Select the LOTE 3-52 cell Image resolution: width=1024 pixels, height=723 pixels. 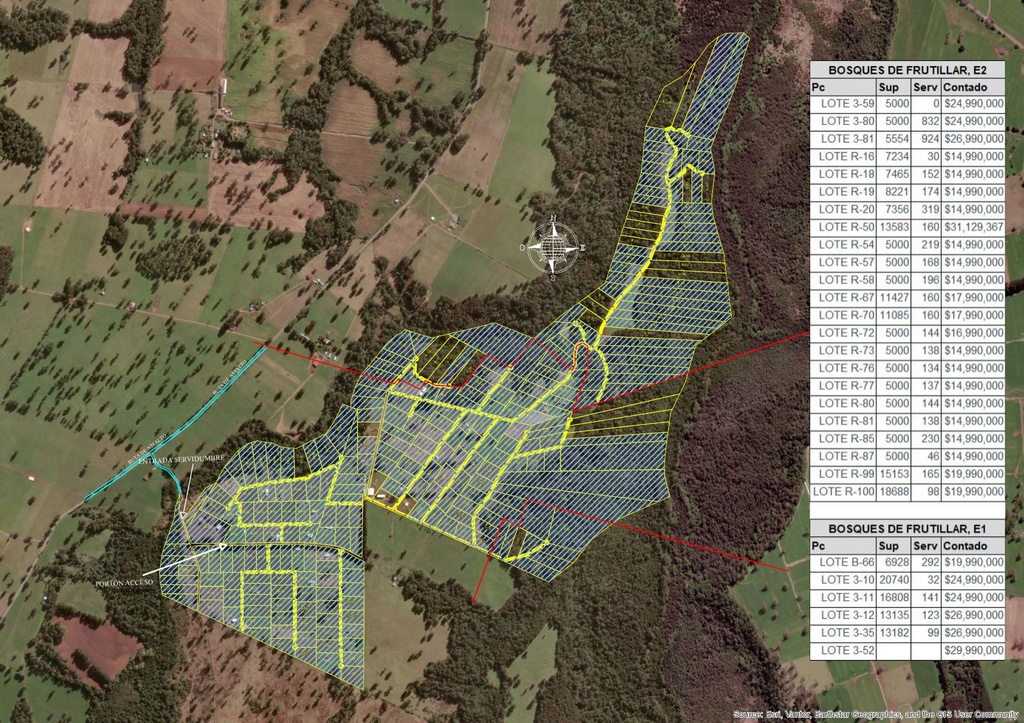coord(843,651)
